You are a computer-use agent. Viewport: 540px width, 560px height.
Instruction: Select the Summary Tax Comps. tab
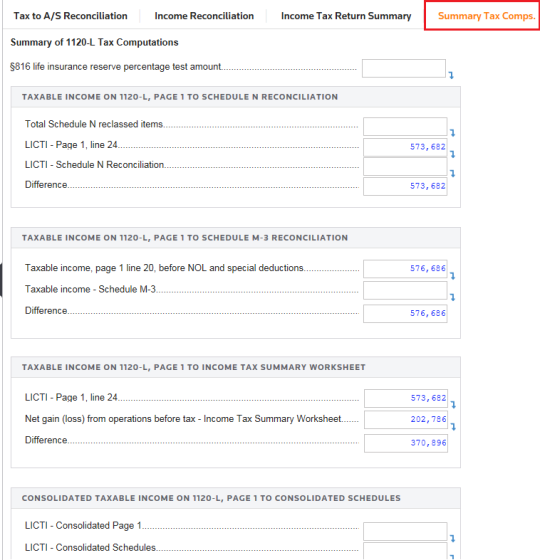pos(486,16)
